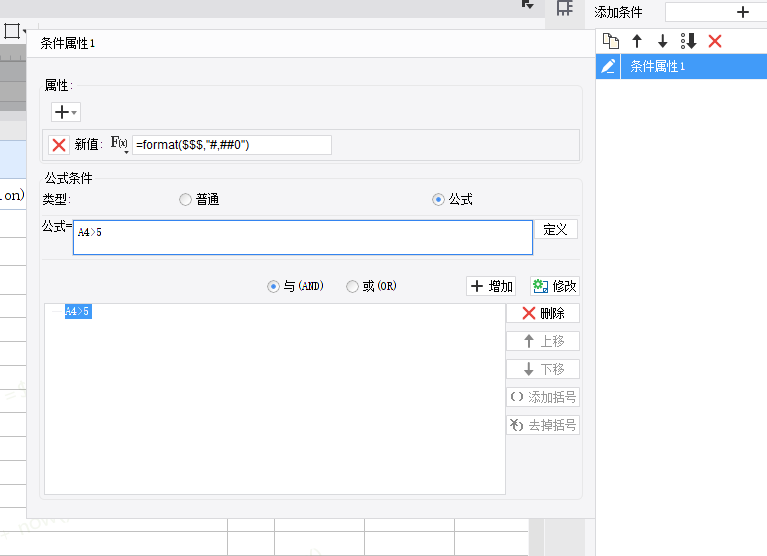Select the A4>5 condition in the list
This screenshot has width=767, height=556.
tap(78, 311)
